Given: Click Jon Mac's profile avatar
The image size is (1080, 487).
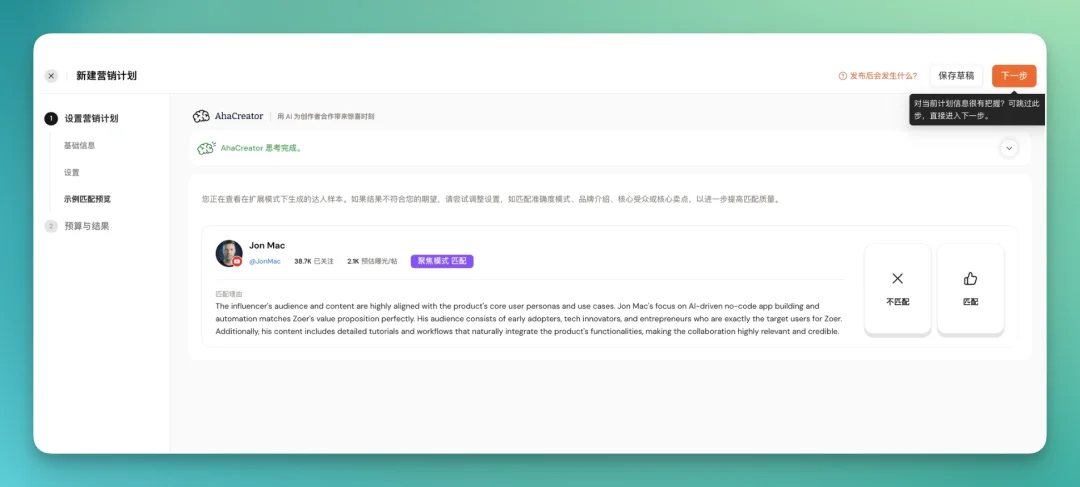Looking at the screenshot, I should coord(229,253).
